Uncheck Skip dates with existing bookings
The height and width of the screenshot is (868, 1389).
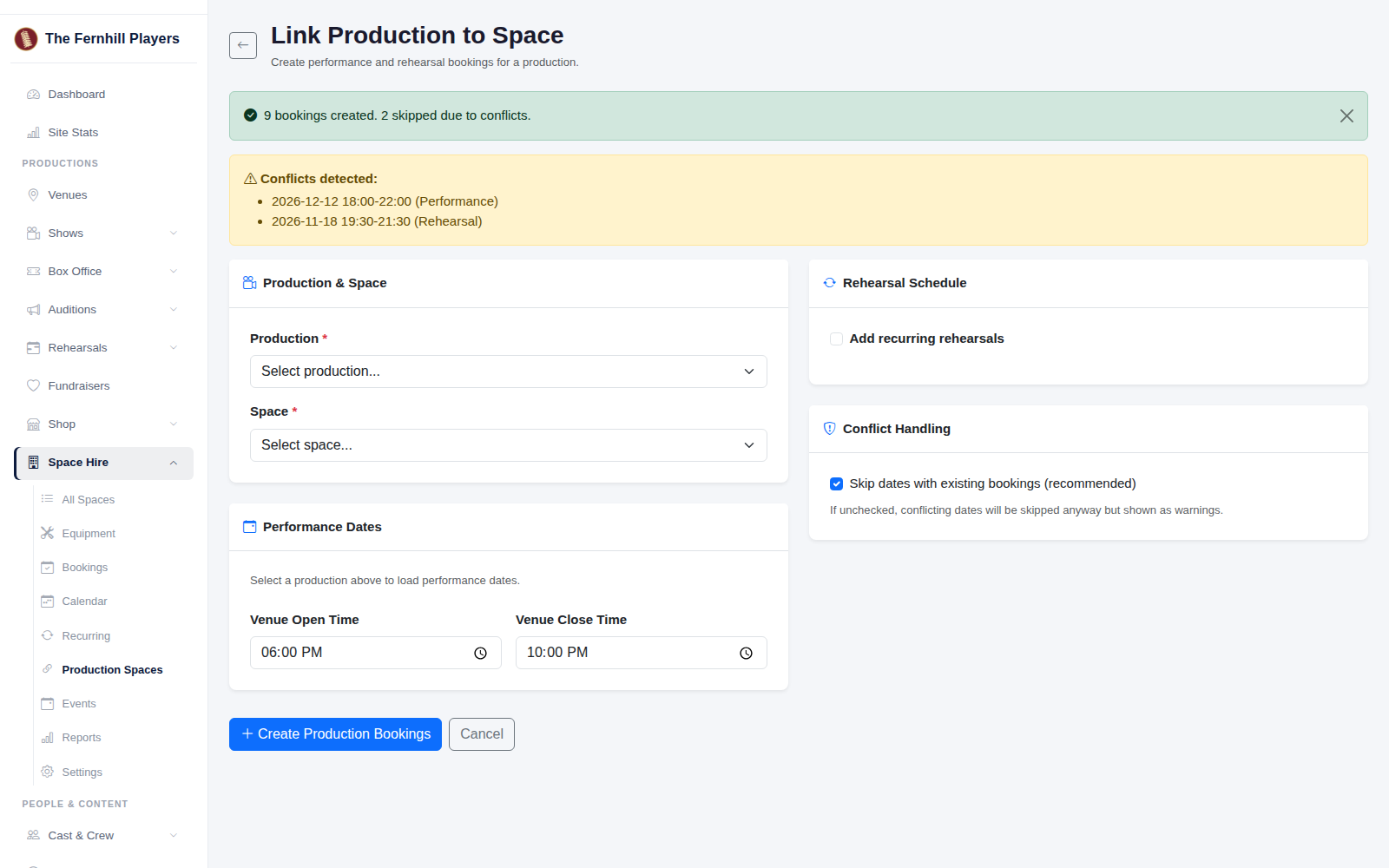pyautogui.click(x=836, y=483)
